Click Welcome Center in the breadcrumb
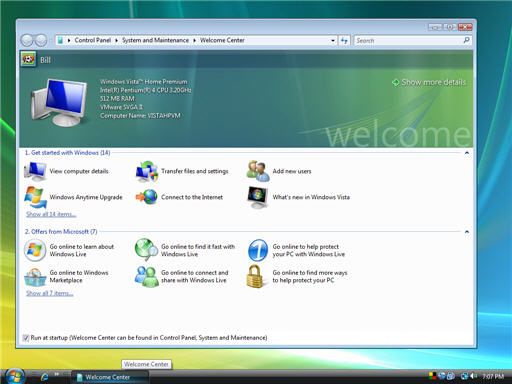Viewport: 512px width, 384px height. 222,40
